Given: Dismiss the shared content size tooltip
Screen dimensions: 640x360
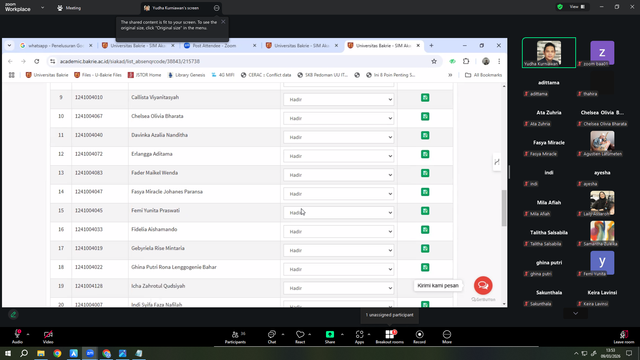Looking at the screenshot, I should (x=223, y=22).
